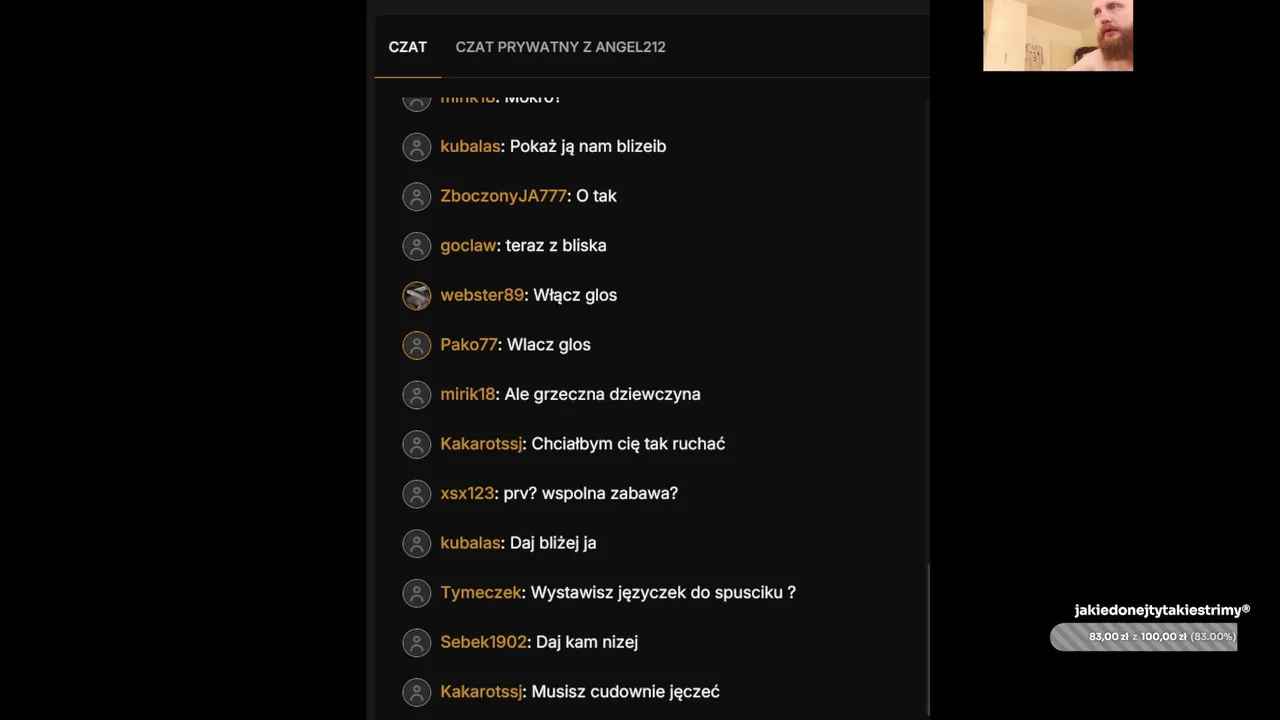Click Sebek1902's avatar icon
Viewport: 1280px width, 720px height.
coord(416,642)
